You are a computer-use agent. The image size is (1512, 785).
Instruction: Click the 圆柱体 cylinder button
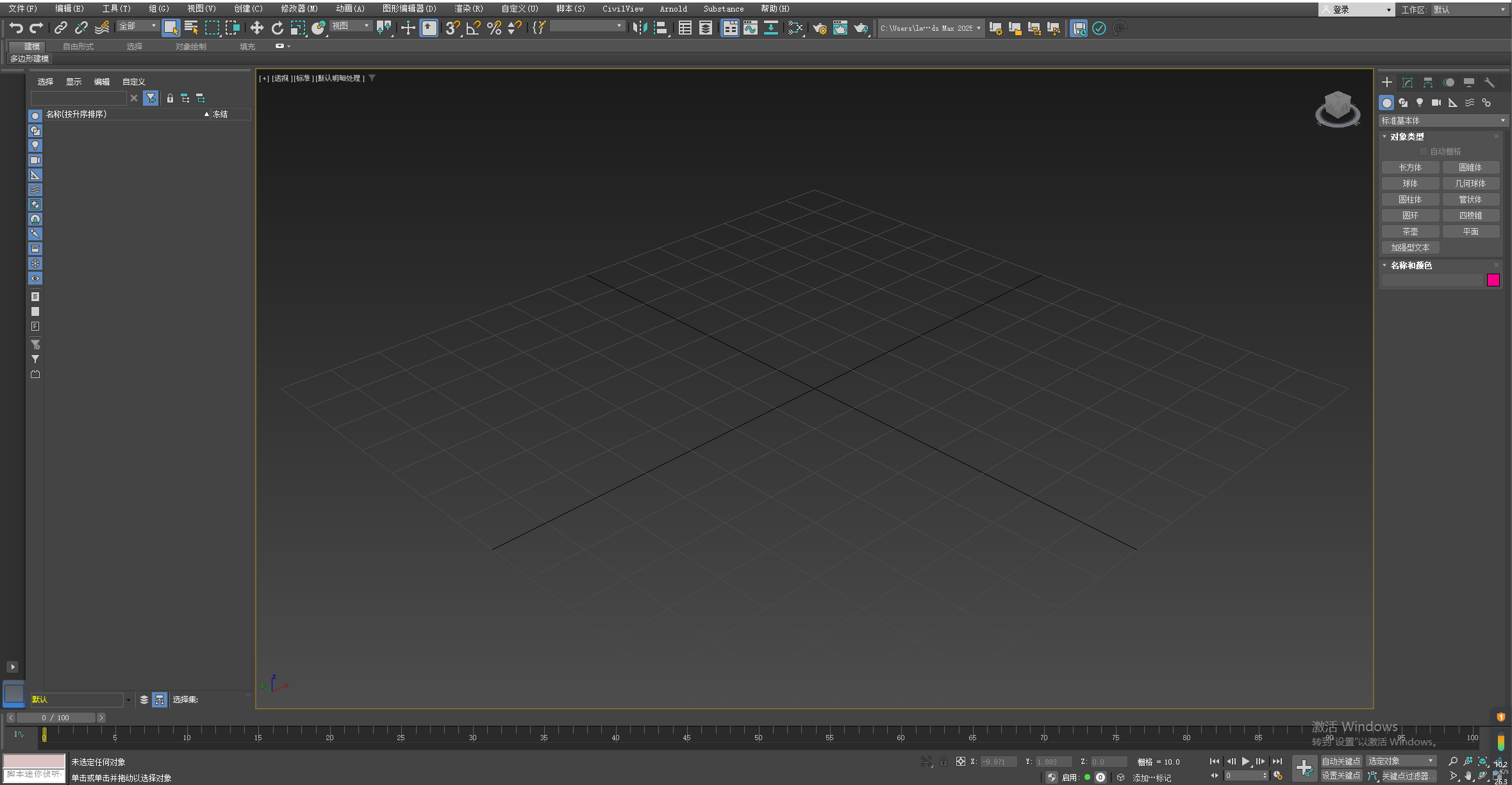coord(1410,199)
